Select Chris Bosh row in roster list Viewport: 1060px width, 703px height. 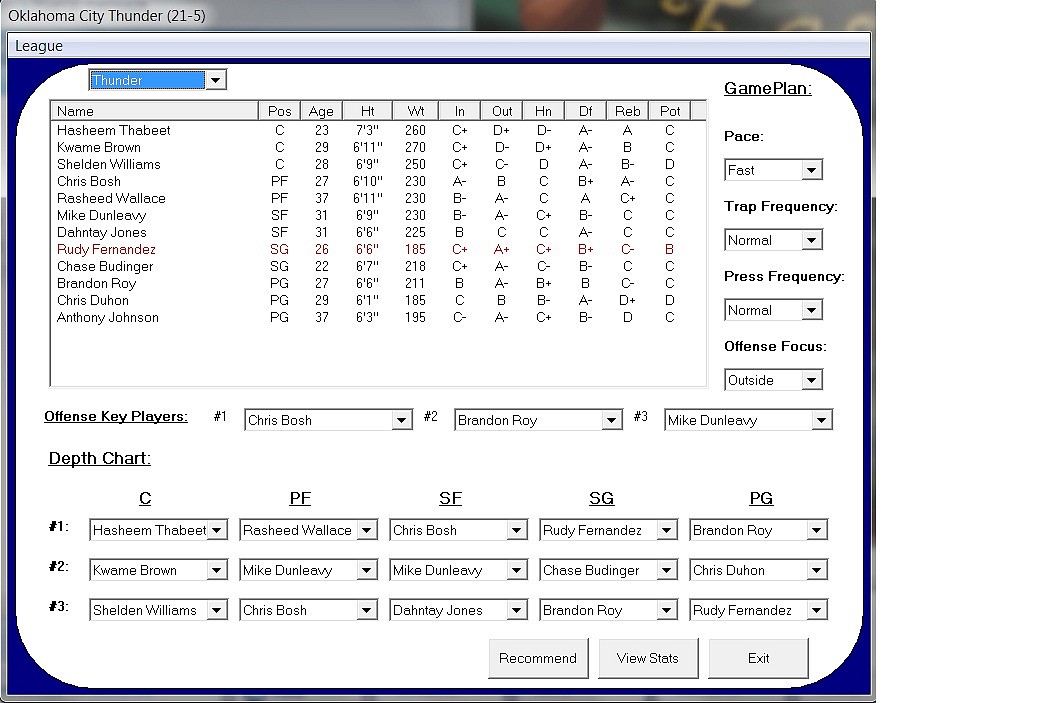379,181
